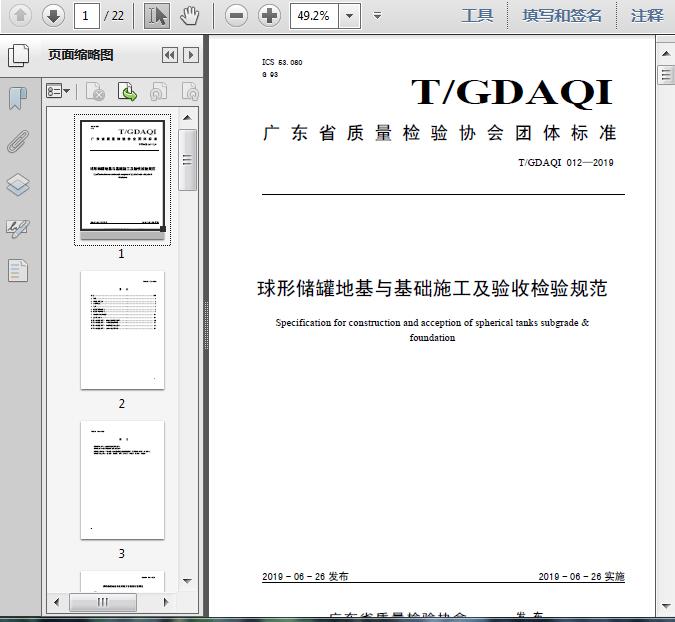
Task: Open the 注释 panel
Action: pos(647,16)
